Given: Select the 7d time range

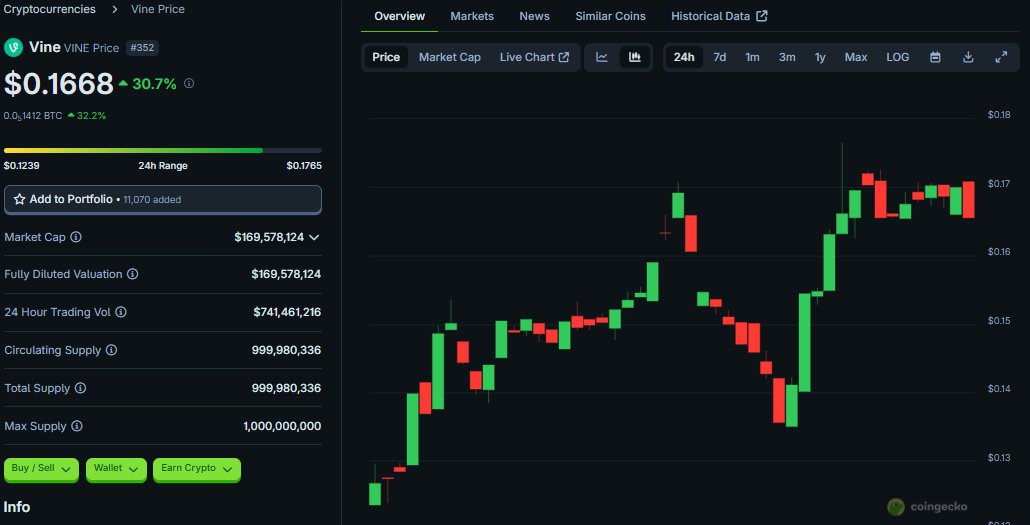Looking at the screenshot, I should [720, 57].
